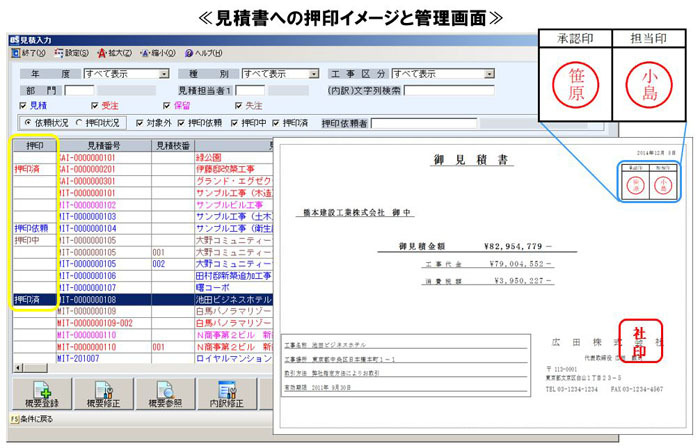Toggle the 対象外 checkbox

[x=140, y=123]
